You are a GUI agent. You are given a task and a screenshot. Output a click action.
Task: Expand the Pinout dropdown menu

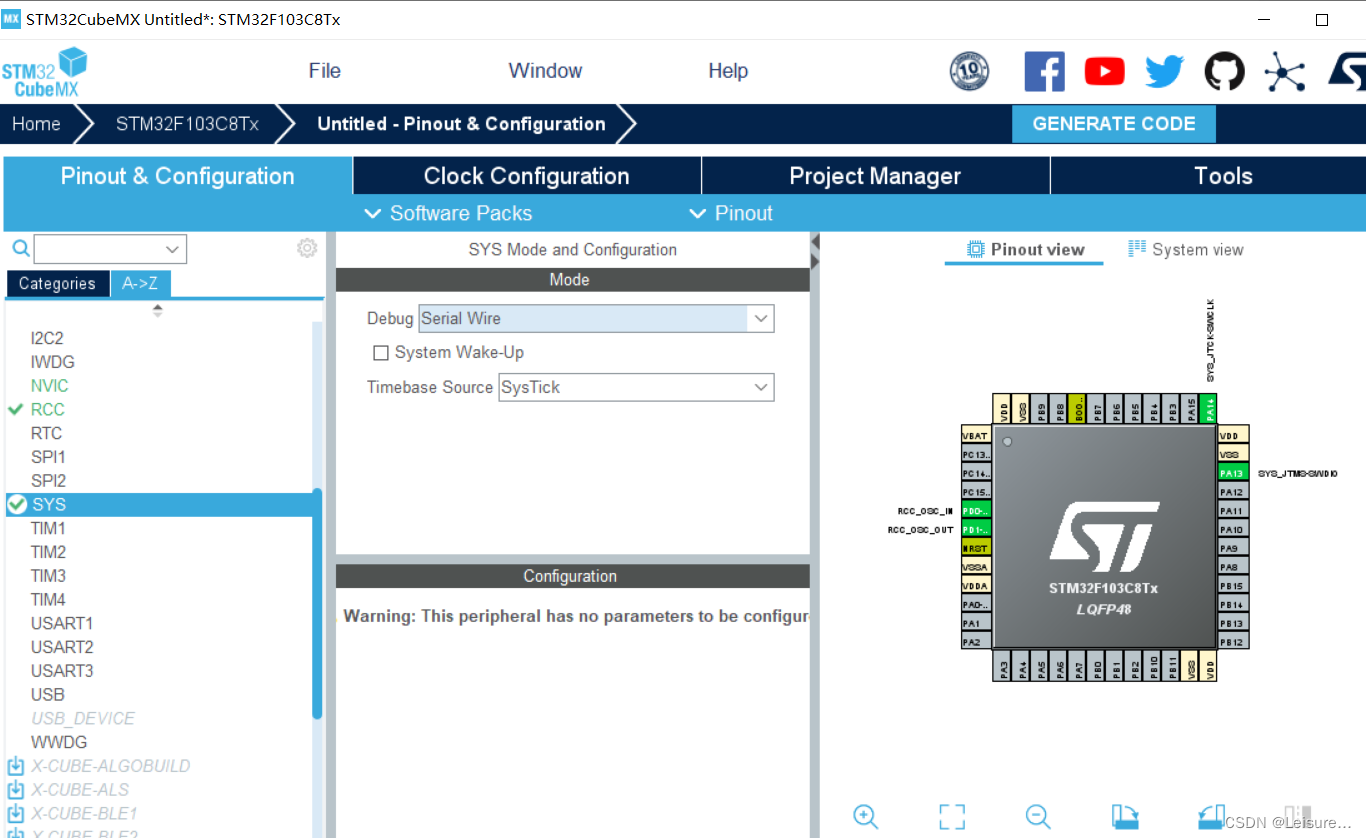(731, 213)
